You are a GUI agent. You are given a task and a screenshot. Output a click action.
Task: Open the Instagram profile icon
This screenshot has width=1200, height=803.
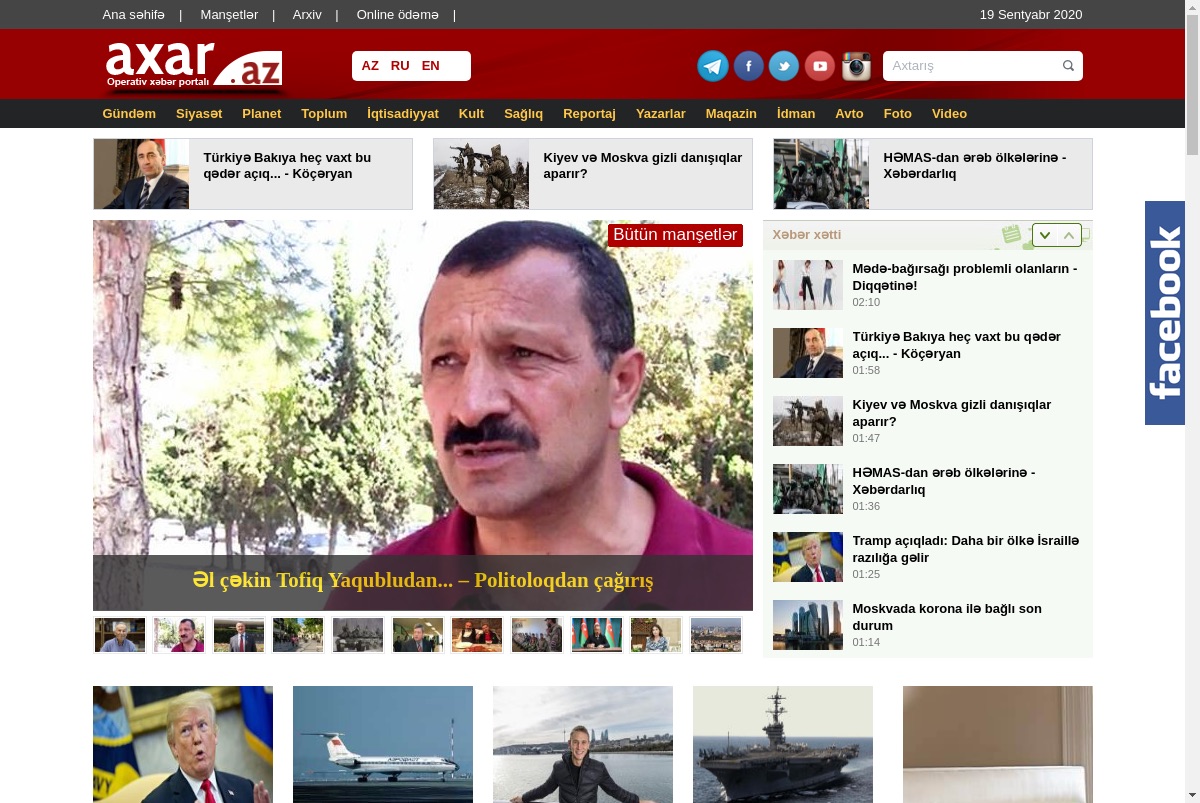point(856,66)
